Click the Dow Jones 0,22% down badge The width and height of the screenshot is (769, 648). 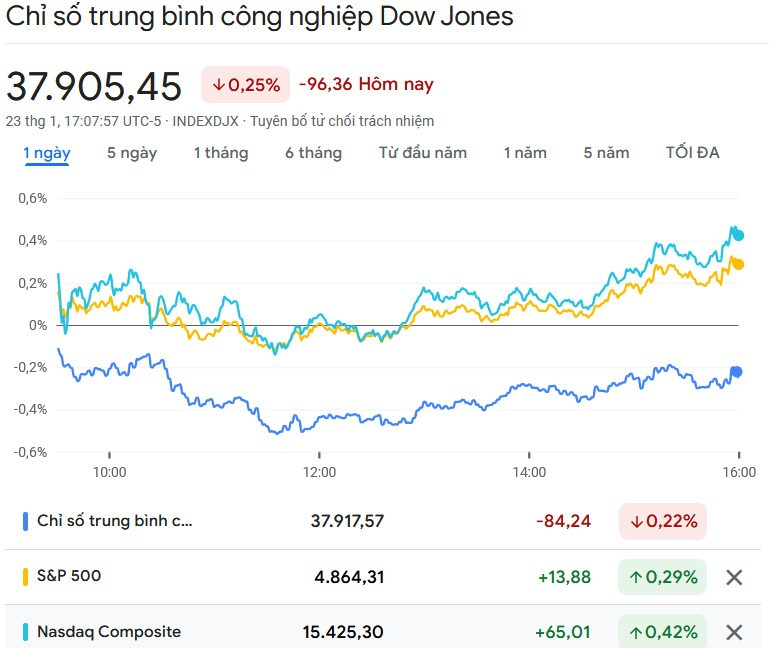[662, 521]
